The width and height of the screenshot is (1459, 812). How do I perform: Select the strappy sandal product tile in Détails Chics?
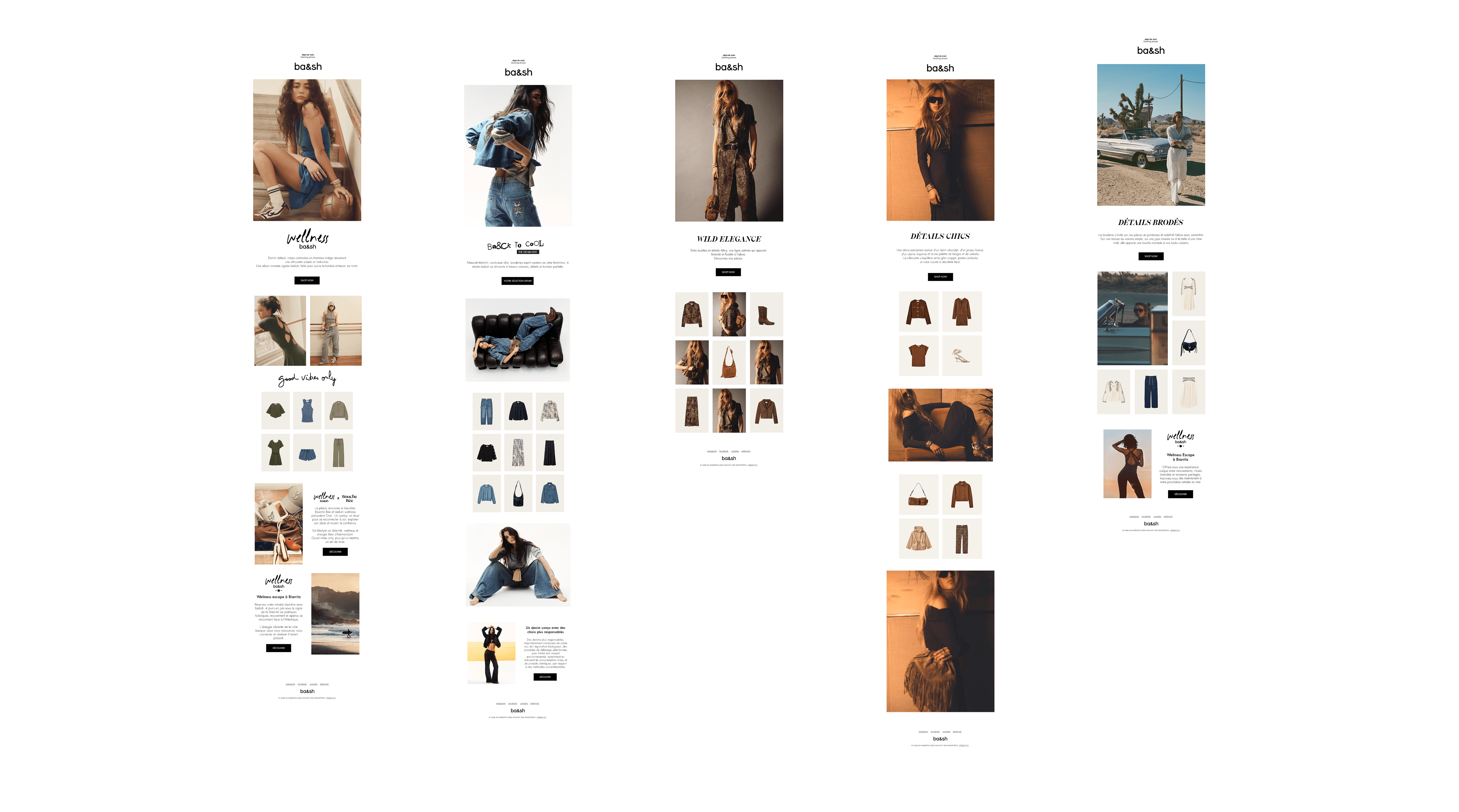[962, 356]
